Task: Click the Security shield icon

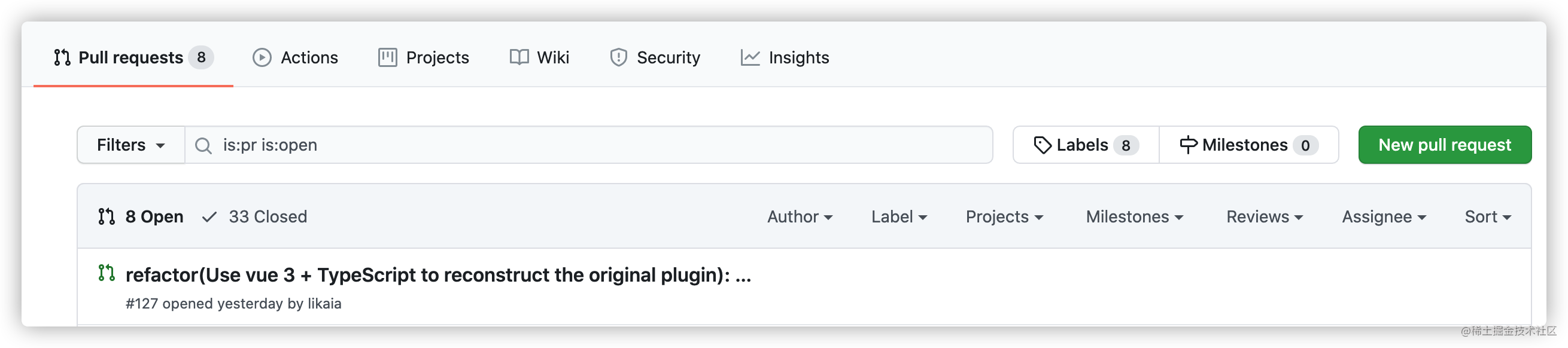Action: [x=618, y=58]
